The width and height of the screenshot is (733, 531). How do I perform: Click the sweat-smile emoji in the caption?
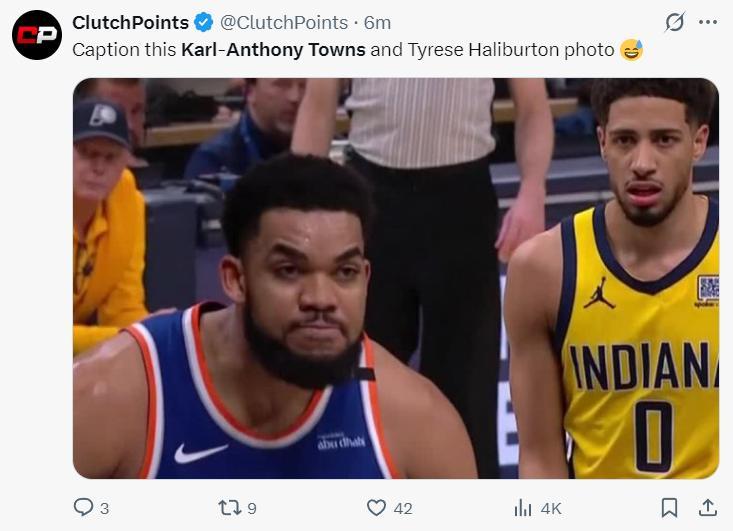click(x=631, y=48)
